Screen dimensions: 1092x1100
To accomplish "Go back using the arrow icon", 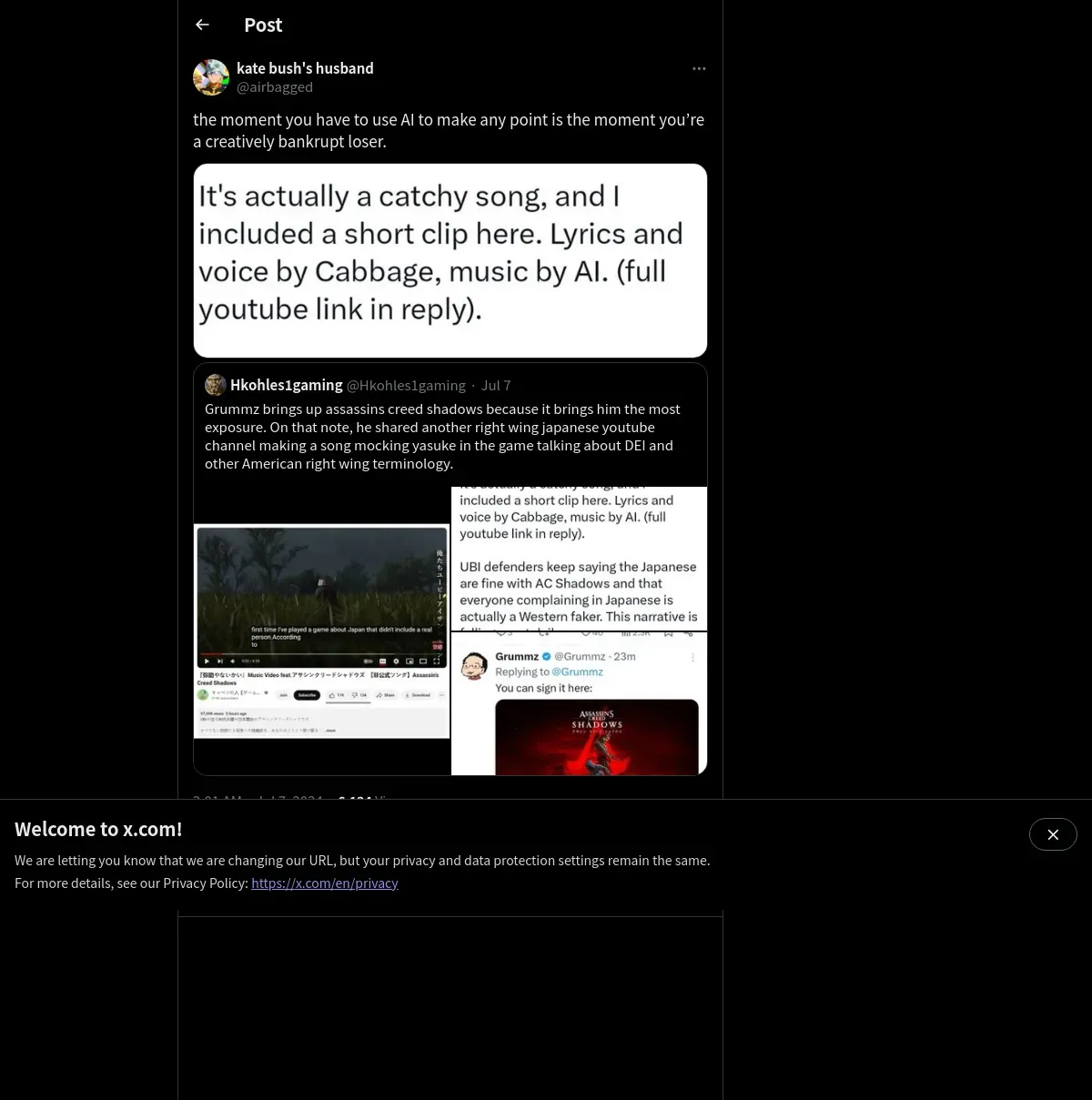I will click(203, 25).
